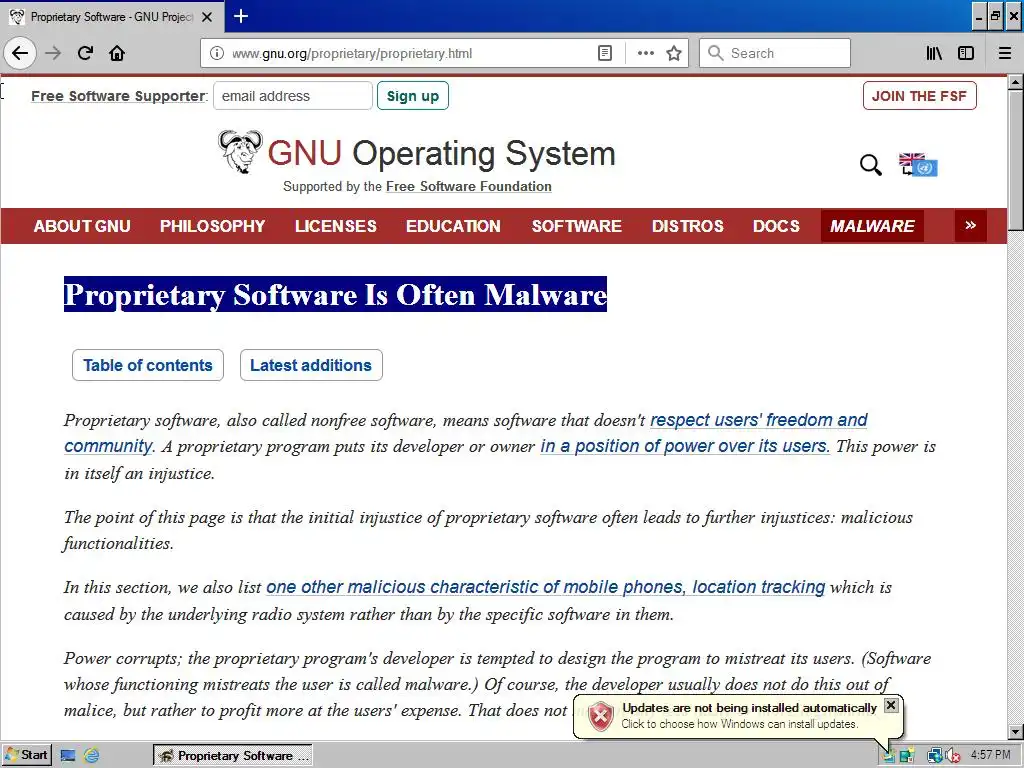Toggle Reader View in the address bar
This screenshot has height=768, width=1024.
point(605,53)
